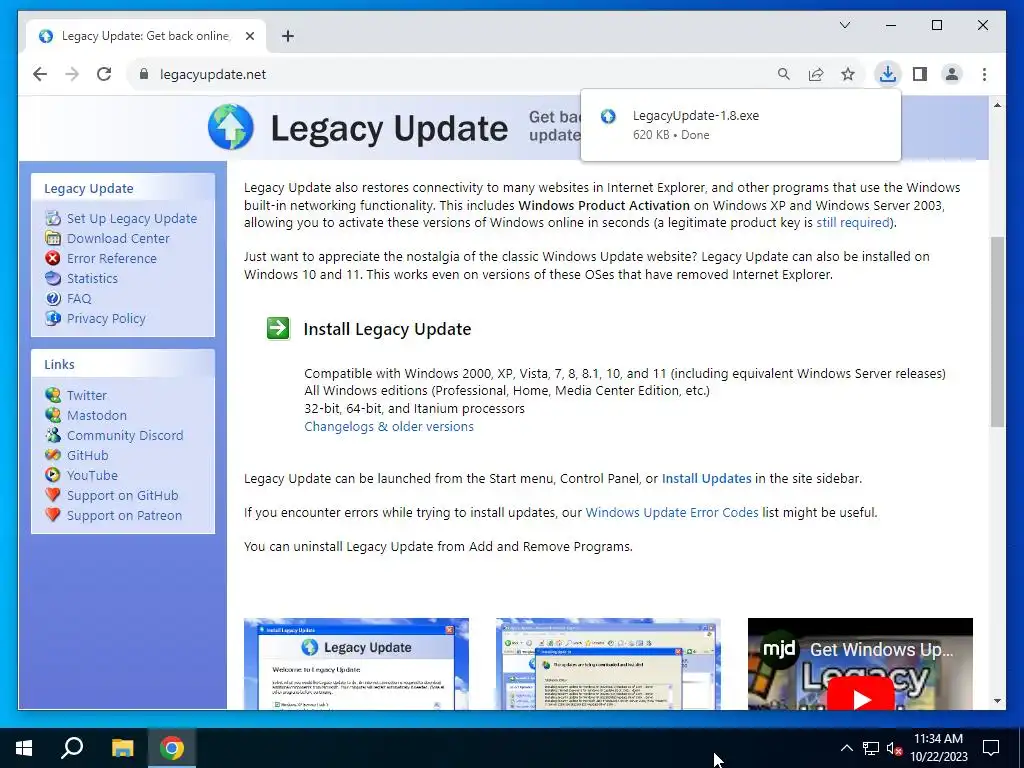Toggle the Chrome side panel icon
Image resolution: width=1024 pixels, height=768 pixels.
[x=920, y=74]
